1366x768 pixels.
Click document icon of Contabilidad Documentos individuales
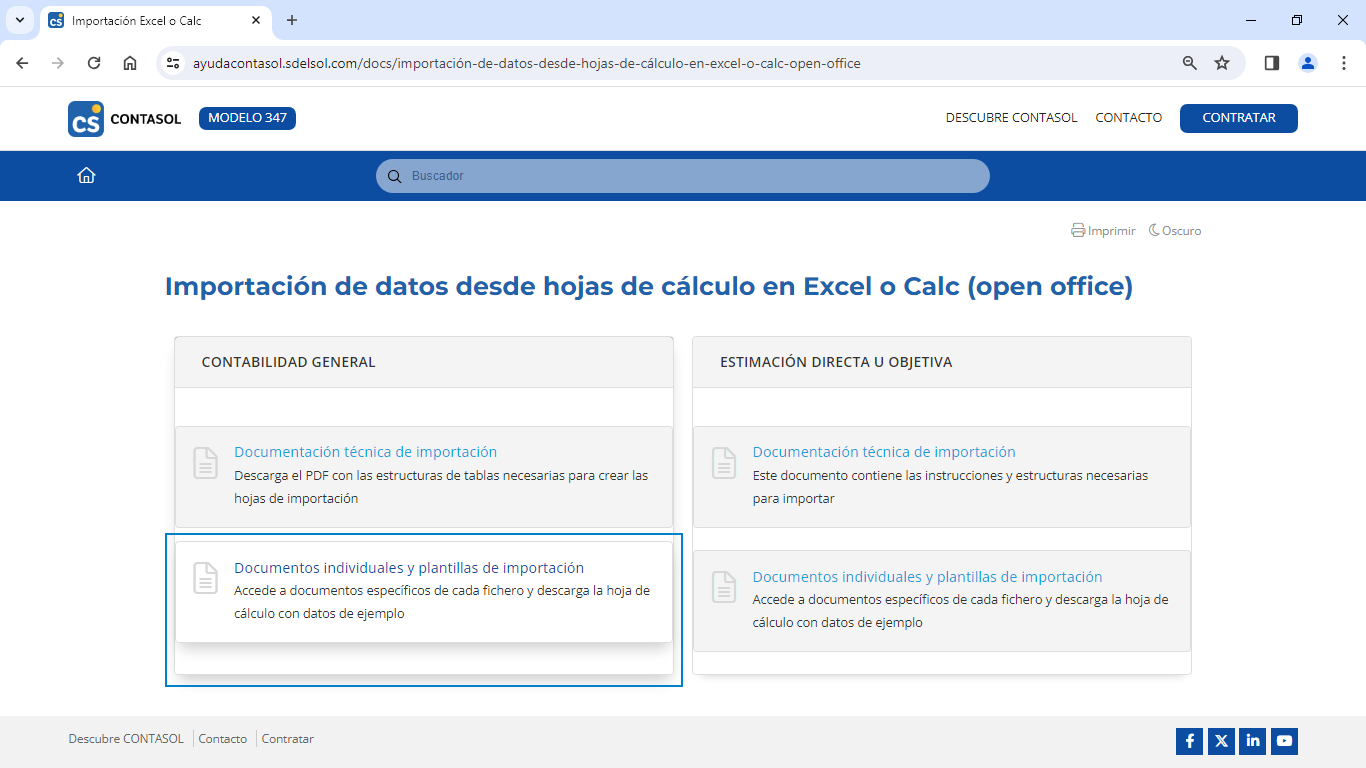click(205, 578)
